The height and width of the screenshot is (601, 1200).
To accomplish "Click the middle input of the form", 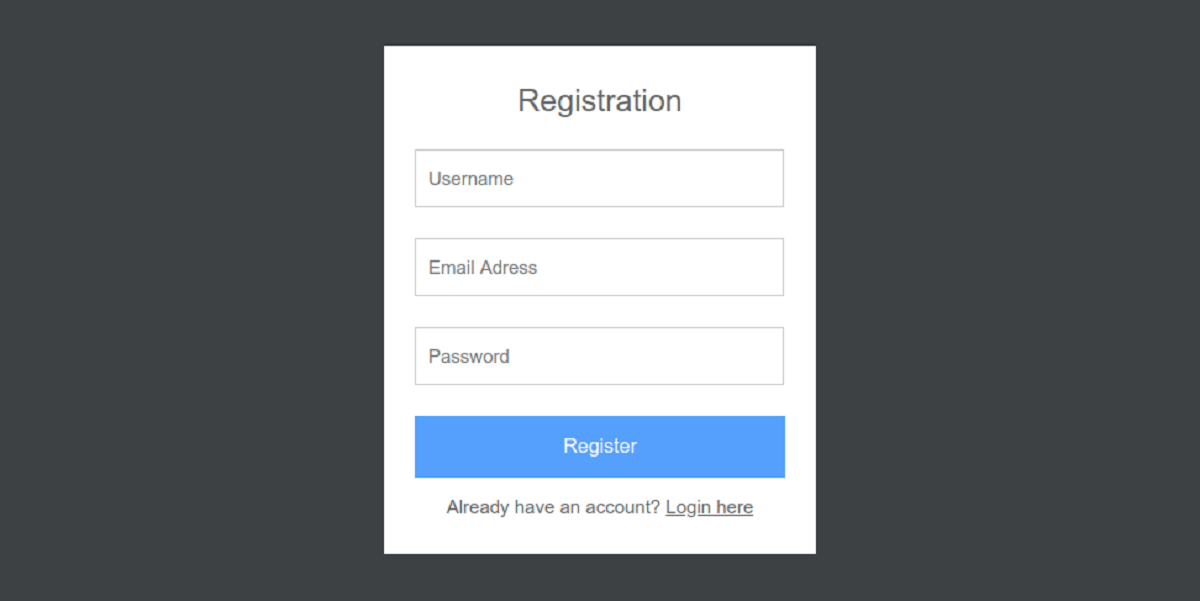I will pyautogui.click(x=599, y=267).
